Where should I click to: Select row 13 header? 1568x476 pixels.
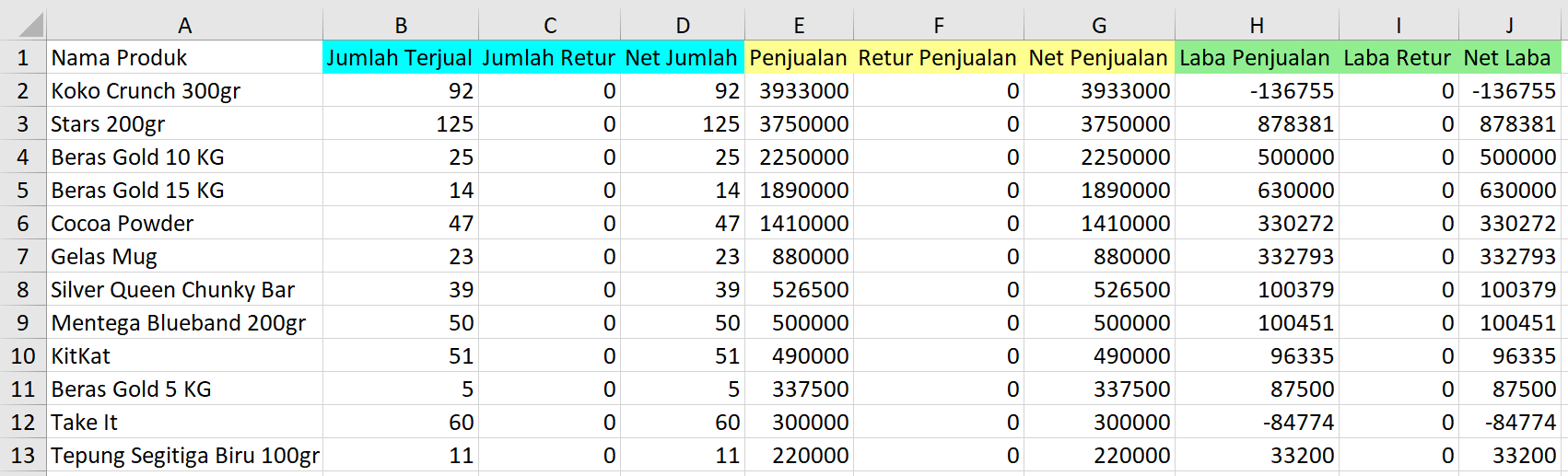coord(23,456)
